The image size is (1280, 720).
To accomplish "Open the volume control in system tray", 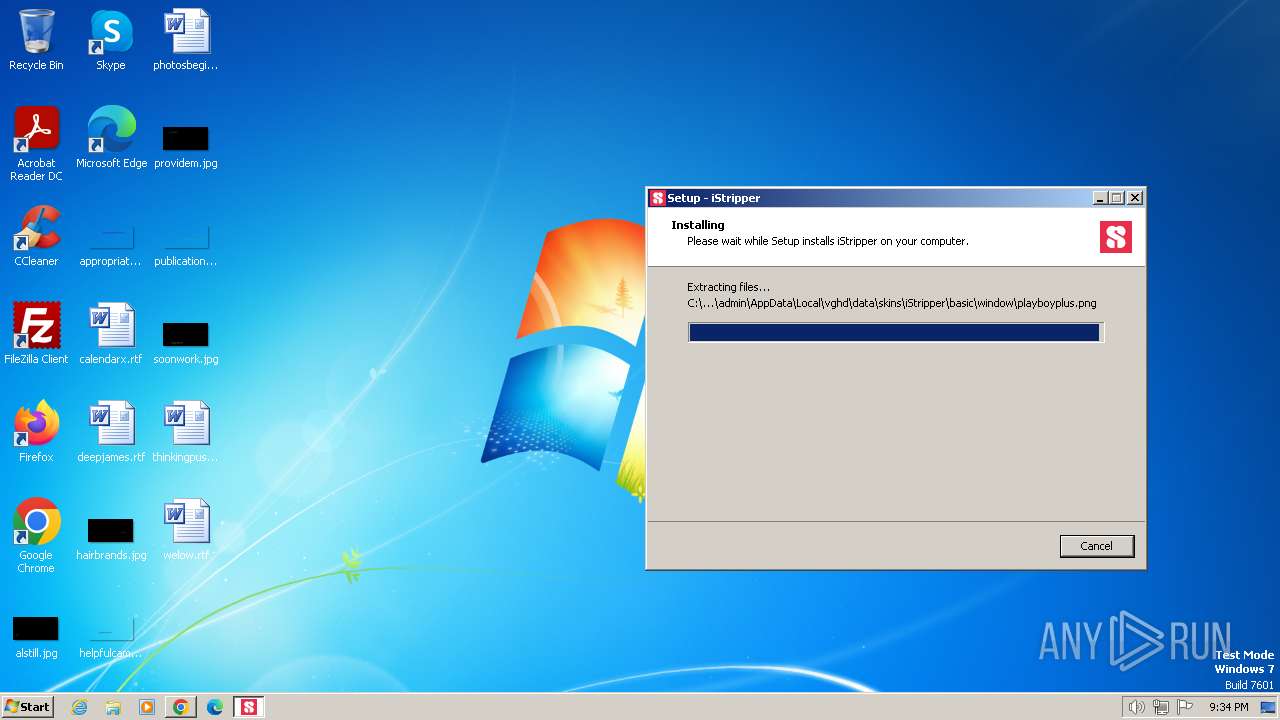I will click(1136, 707).
